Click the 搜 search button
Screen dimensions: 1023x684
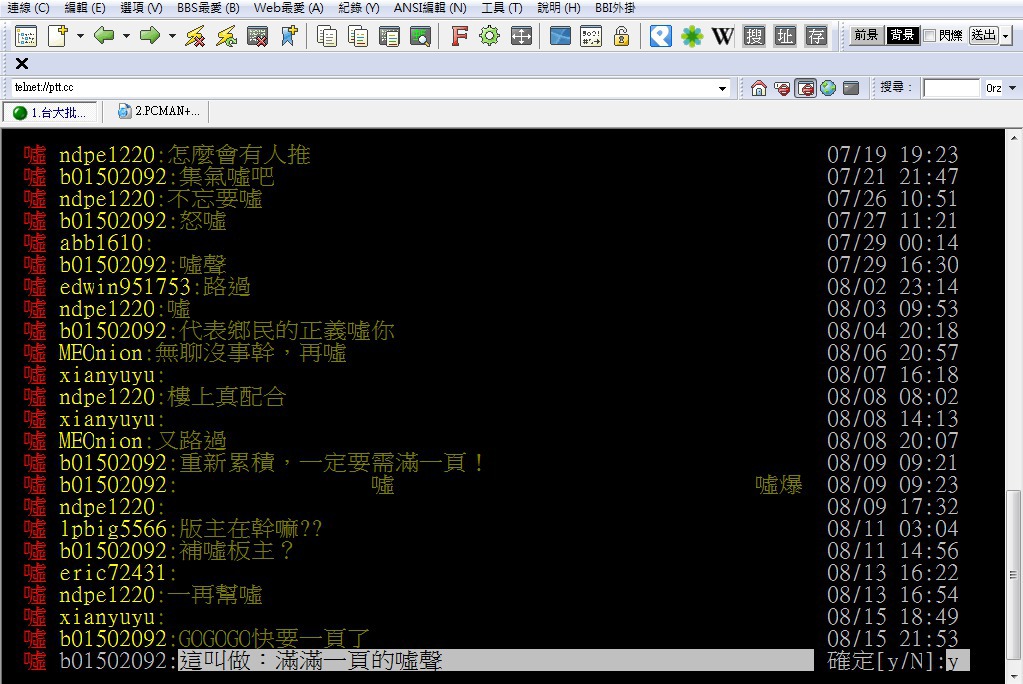[x=754, y=36]
